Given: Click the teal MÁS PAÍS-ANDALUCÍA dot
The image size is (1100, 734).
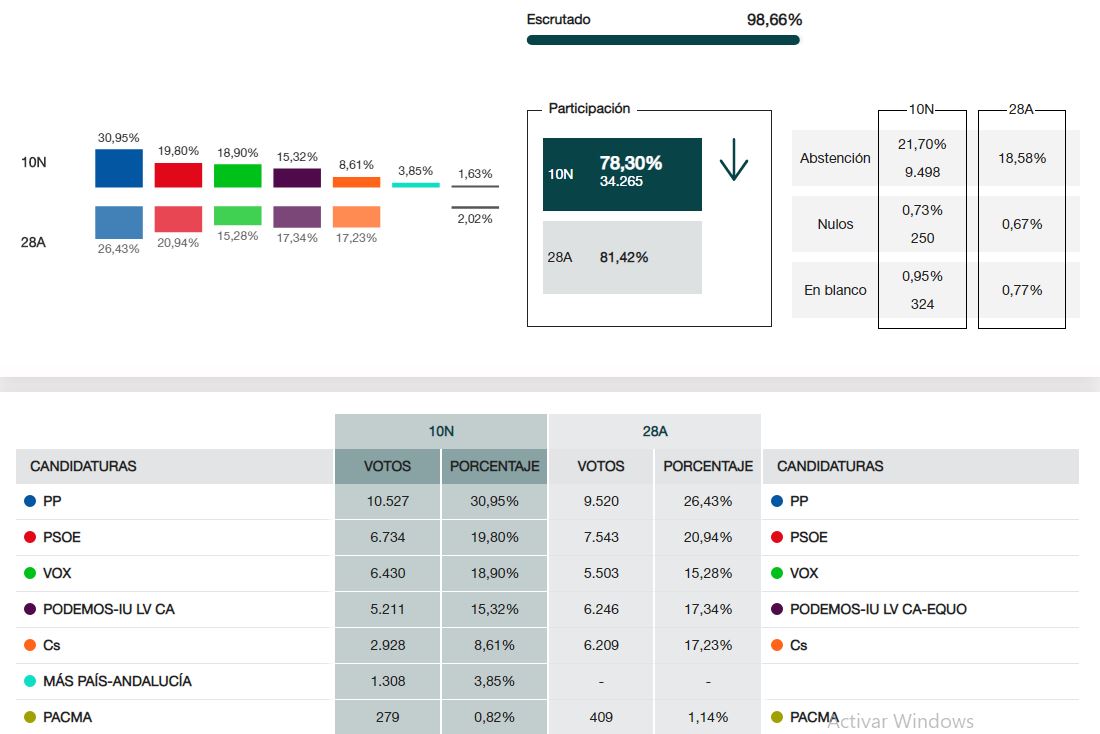Looking at the screenshot, I should 30,681.
